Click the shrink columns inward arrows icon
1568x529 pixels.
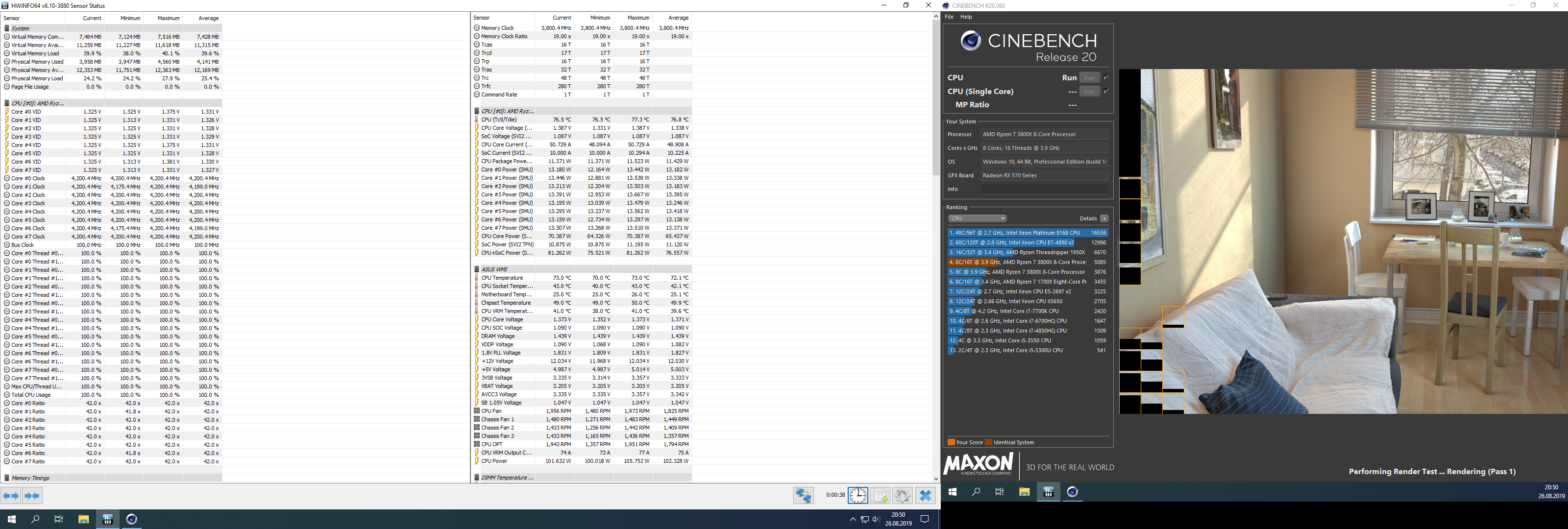32,496
